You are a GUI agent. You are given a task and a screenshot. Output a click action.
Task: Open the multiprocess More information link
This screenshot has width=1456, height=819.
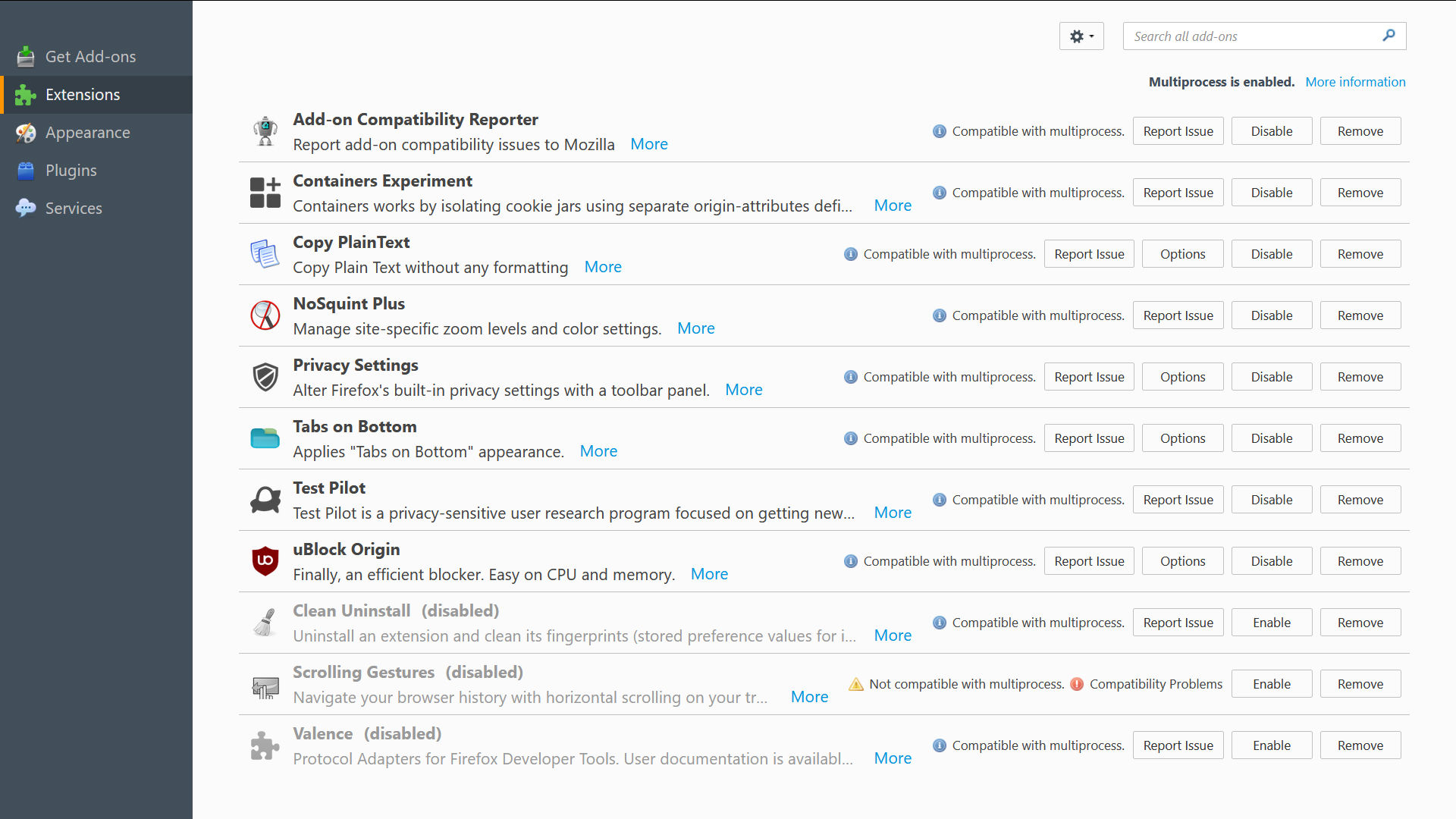[x=1354, y=82]
